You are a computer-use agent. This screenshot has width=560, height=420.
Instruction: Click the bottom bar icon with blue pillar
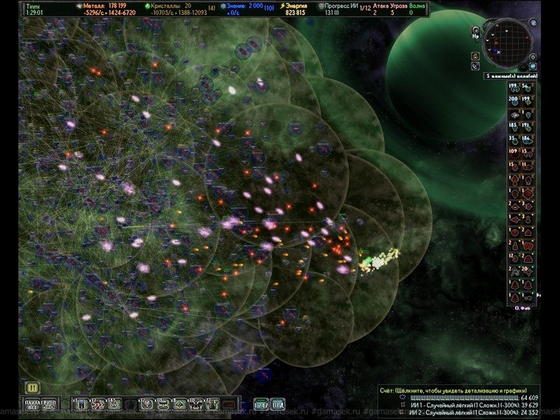click(x=81, y=404)
